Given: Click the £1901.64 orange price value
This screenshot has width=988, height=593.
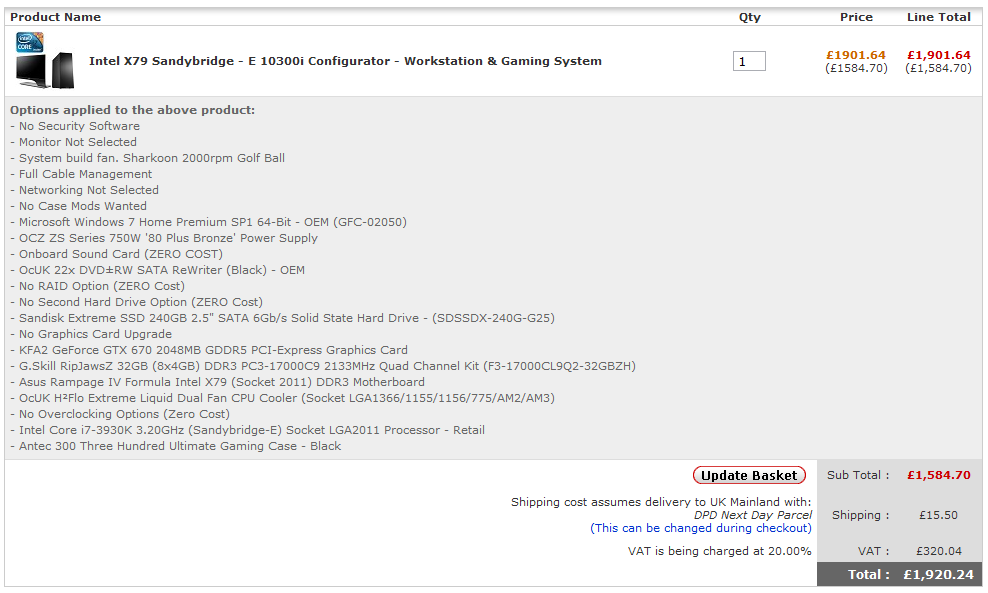Looking at the screenshot, I should point(856,55).
